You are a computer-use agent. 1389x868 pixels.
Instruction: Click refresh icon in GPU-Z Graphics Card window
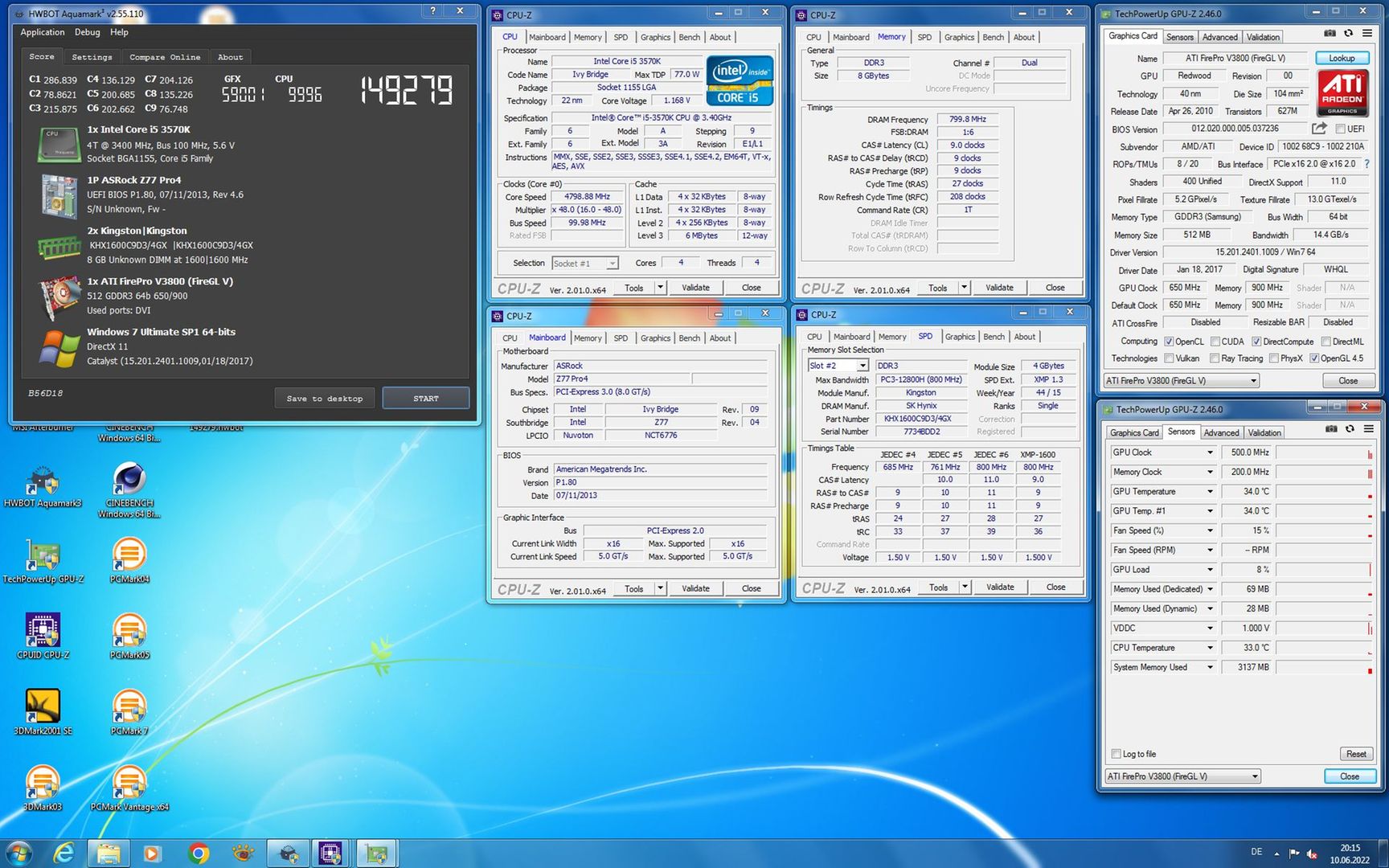click(x=1348, y=34)
